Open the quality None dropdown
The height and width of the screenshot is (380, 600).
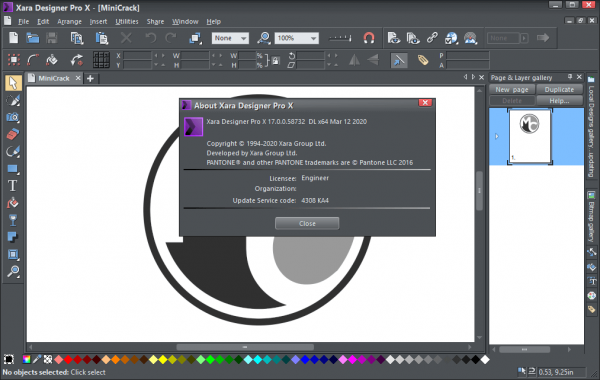tap(230, 38)
